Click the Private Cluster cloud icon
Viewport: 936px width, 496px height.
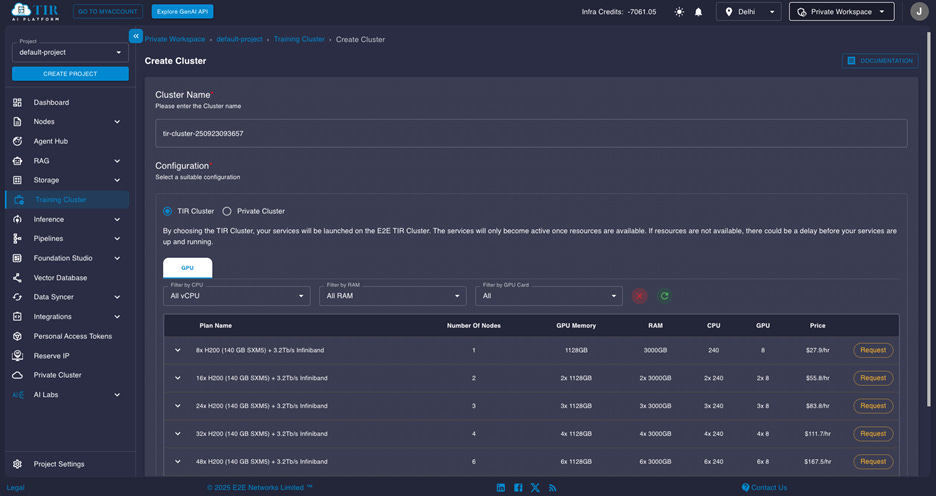click(17, 375)
